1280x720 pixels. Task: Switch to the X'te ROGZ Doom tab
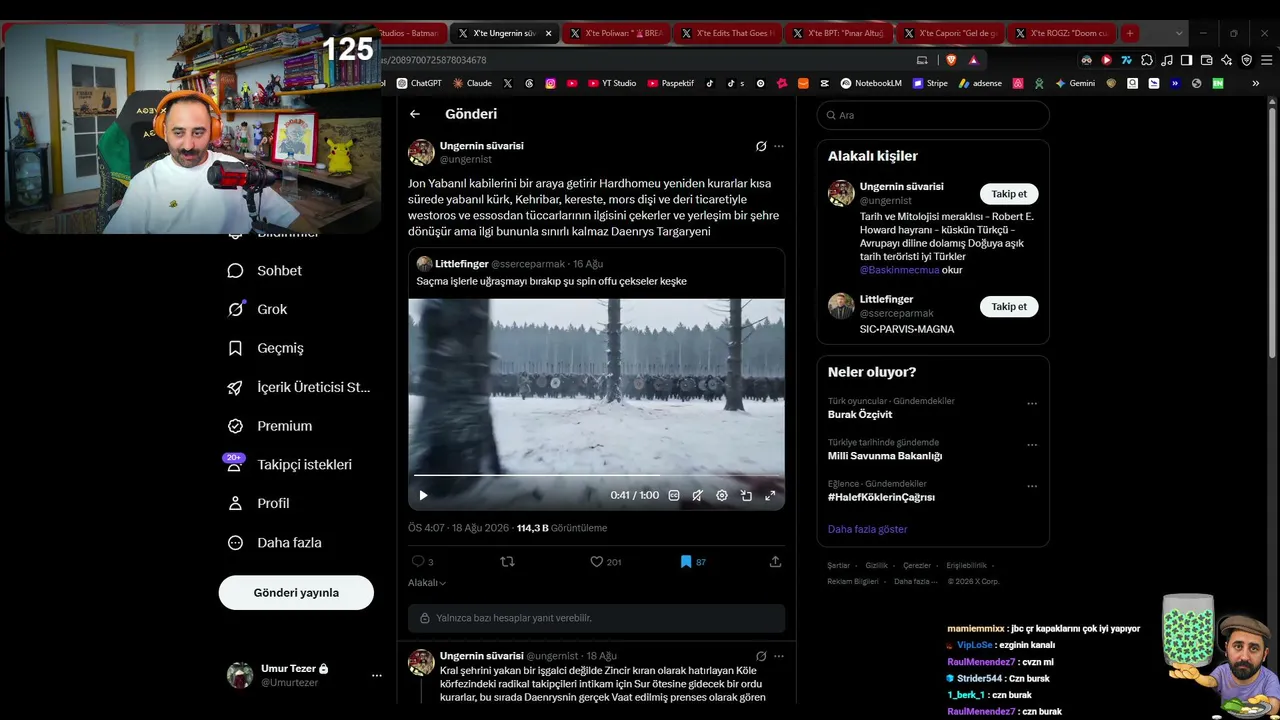pyautogui.click(x=1063, y=33)
